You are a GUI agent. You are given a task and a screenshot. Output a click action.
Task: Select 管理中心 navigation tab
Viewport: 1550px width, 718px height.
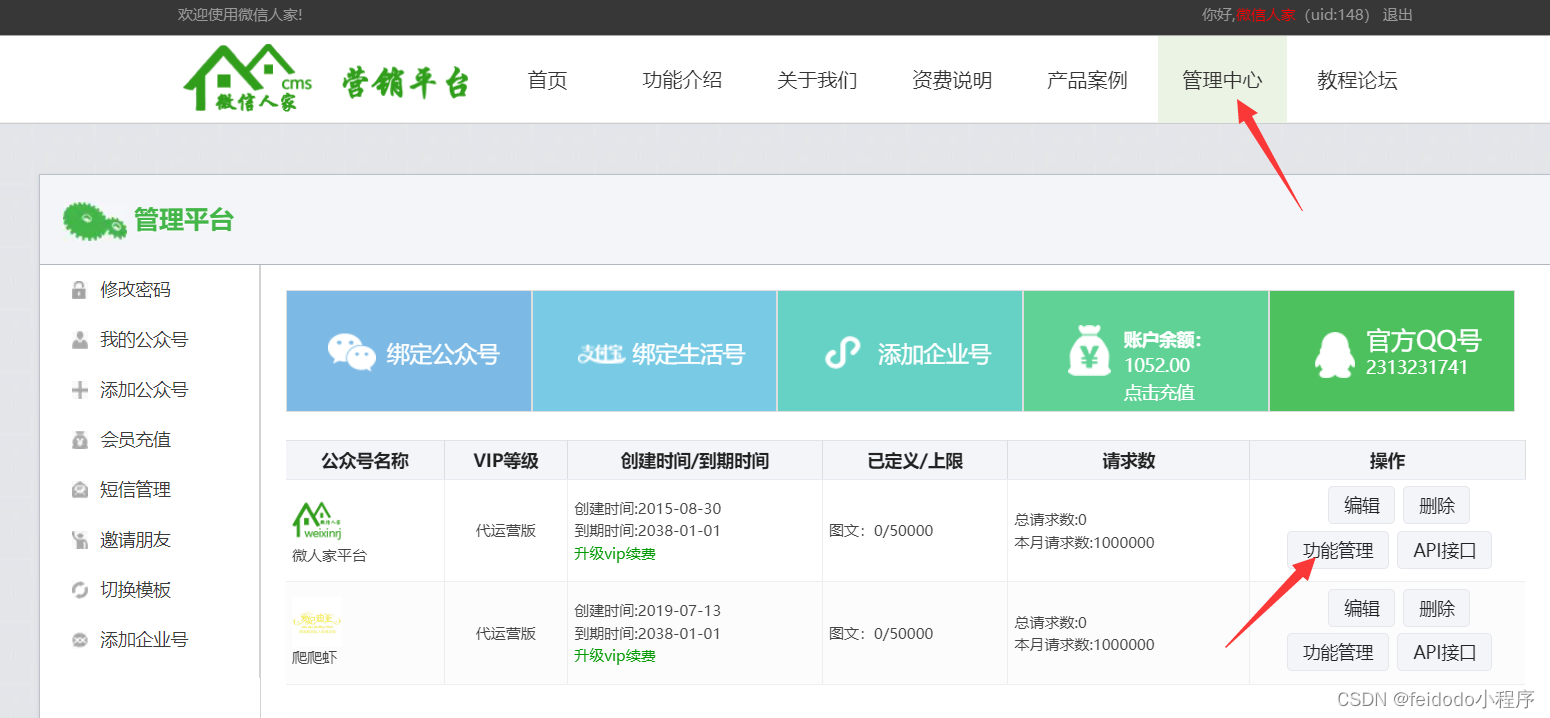pyautogui.click(x=1222, y=80)
